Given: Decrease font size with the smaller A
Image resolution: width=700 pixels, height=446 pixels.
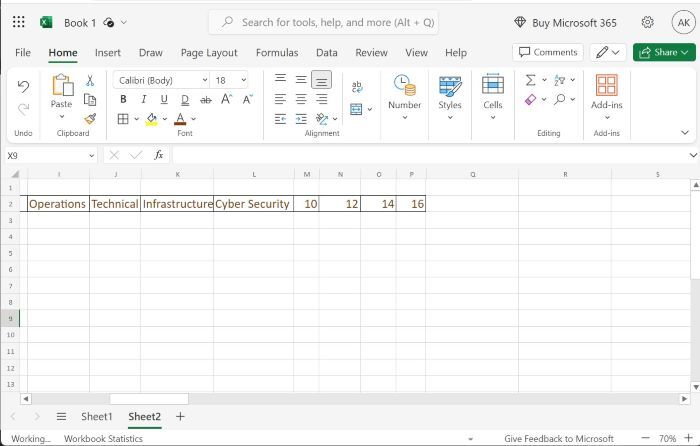Looking at the screenshot, I should (247, 99).
